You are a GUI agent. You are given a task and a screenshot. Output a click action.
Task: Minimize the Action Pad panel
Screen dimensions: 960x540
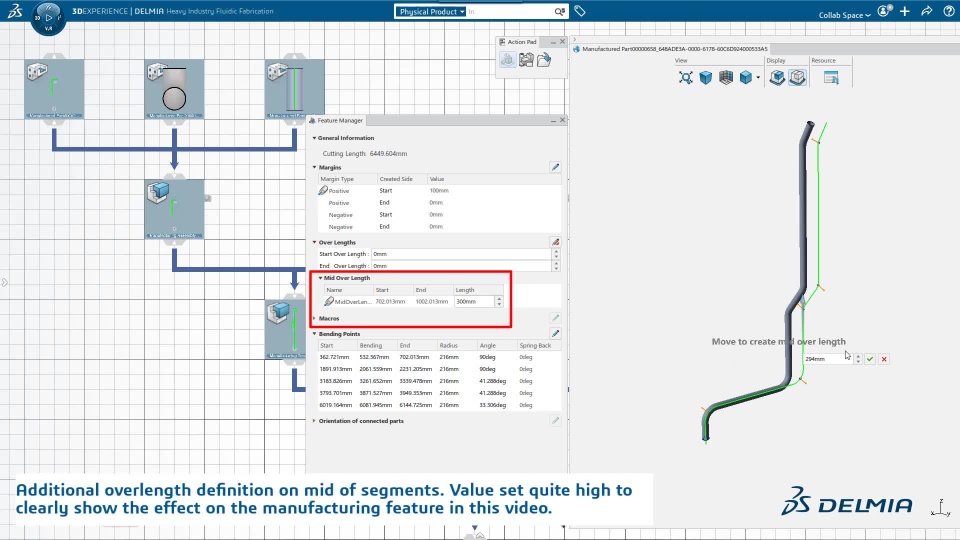coord(553,42)
